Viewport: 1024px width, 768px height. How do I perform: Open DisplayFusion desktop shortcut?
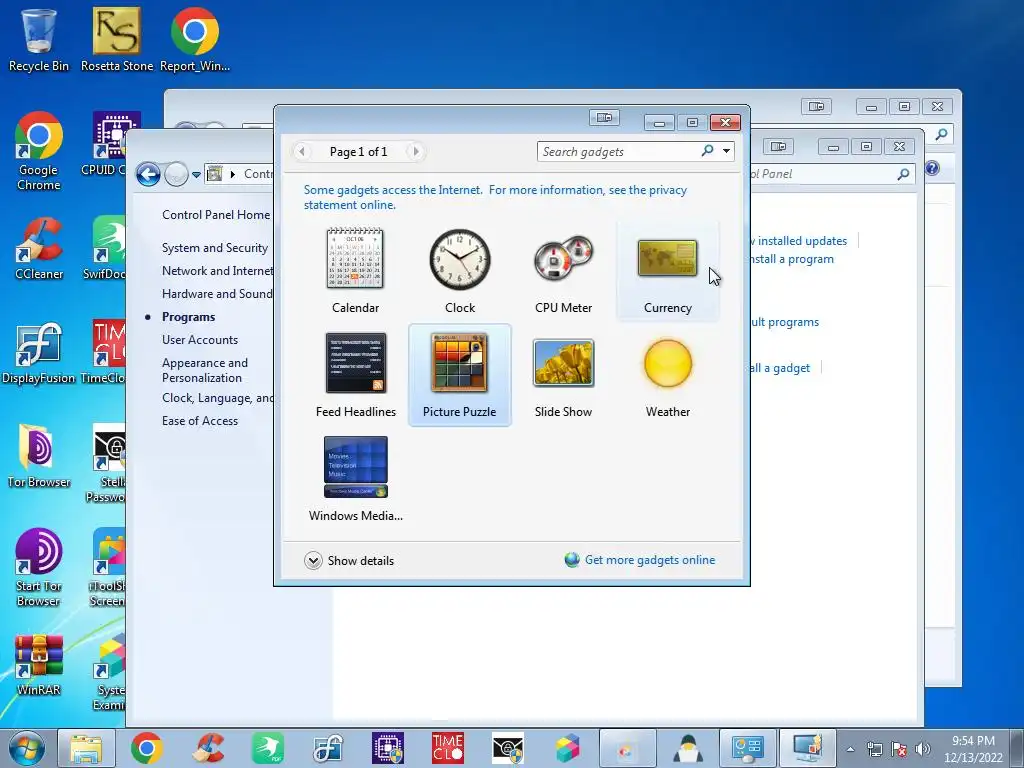tap(39, 353)
